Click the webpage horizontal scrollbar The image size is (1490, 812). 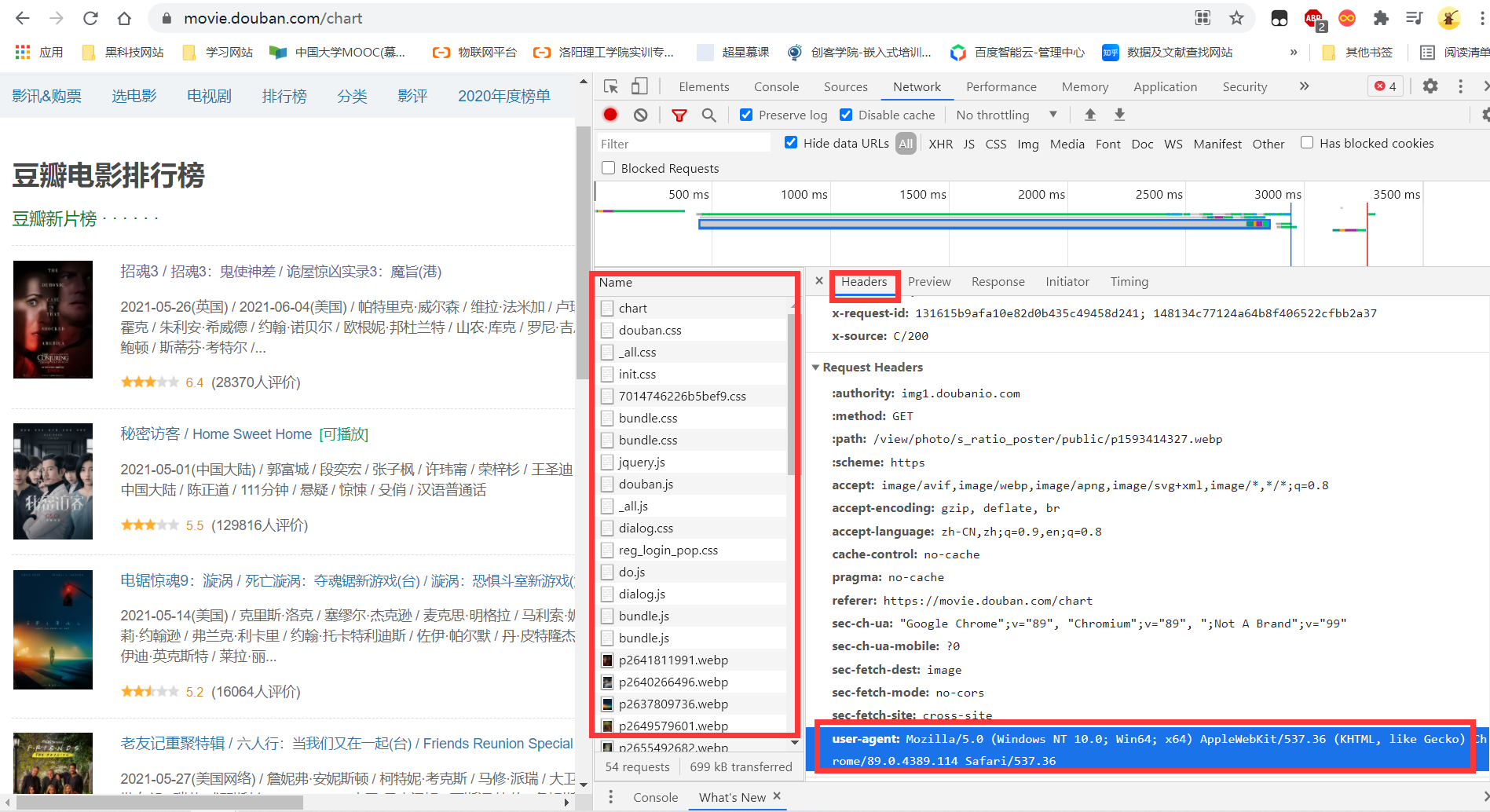(x=159, y=802)
